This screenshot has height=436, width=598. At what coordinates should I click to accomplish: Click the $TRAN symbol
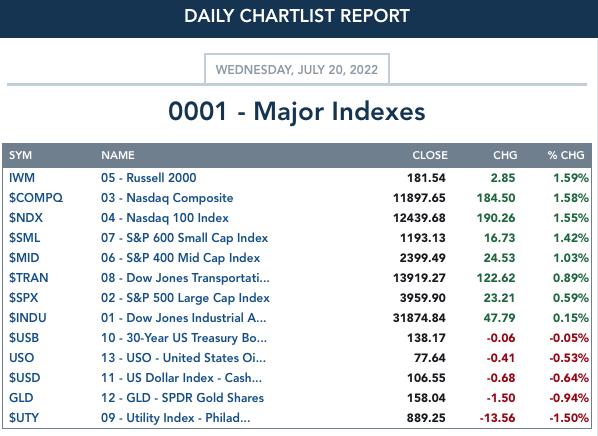coord(29,277)
